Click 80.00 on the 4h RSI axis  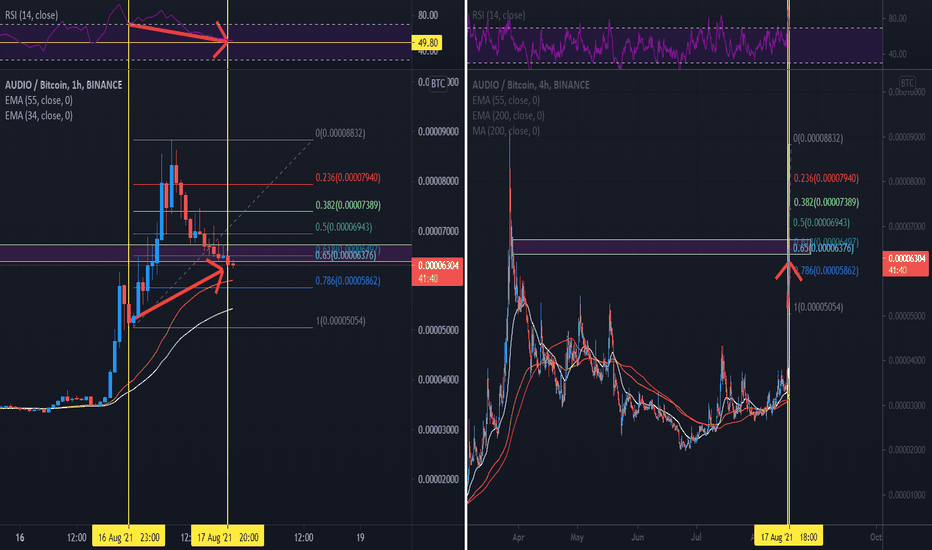pos(898,18)
